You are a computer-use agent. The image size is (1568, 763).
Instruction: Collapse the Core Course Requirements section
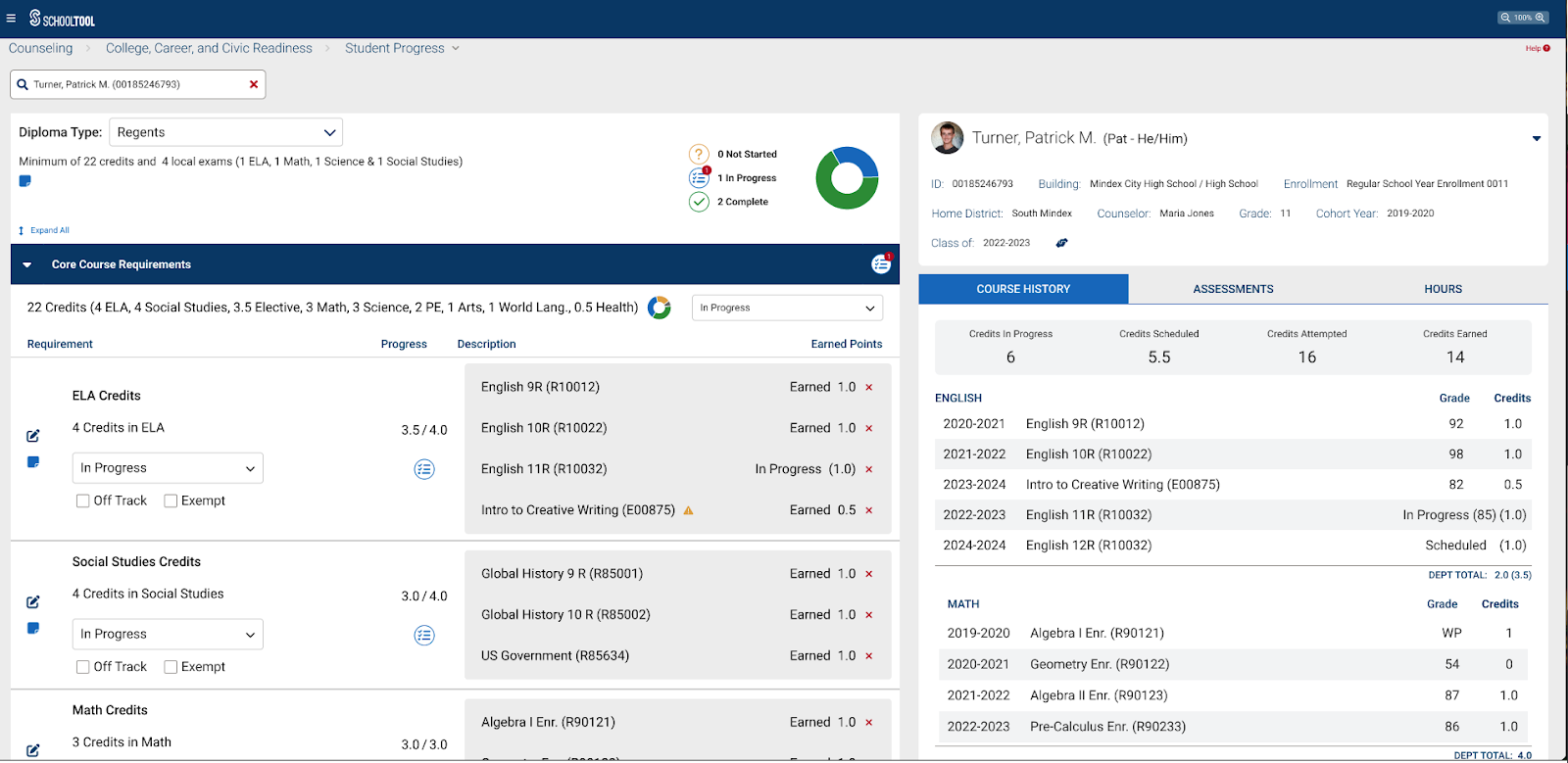point(27,264)
